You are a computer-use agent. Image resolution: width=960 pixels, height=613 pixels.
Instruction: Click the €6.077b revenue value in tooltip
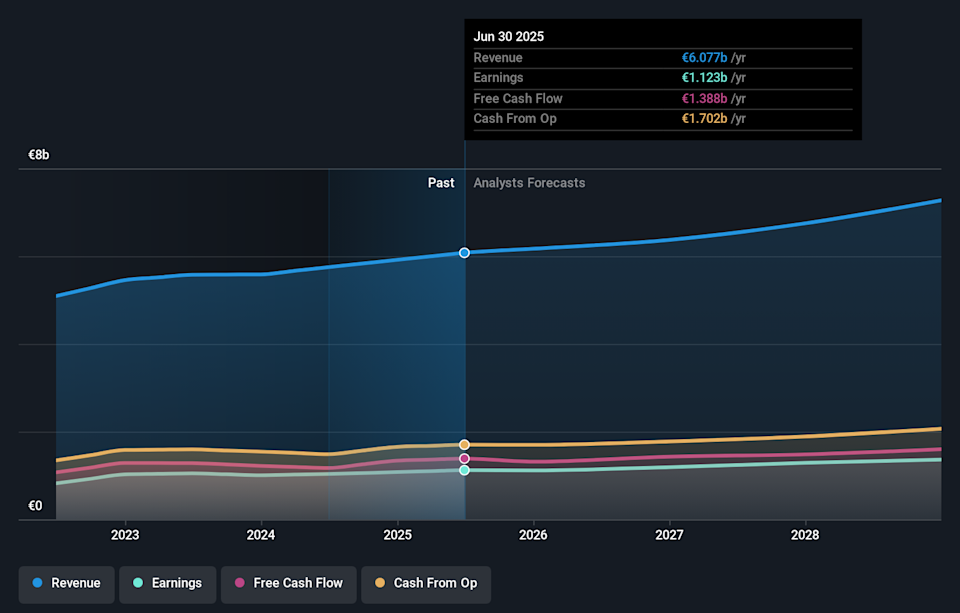pyautogui.click(x=705, y=58)
